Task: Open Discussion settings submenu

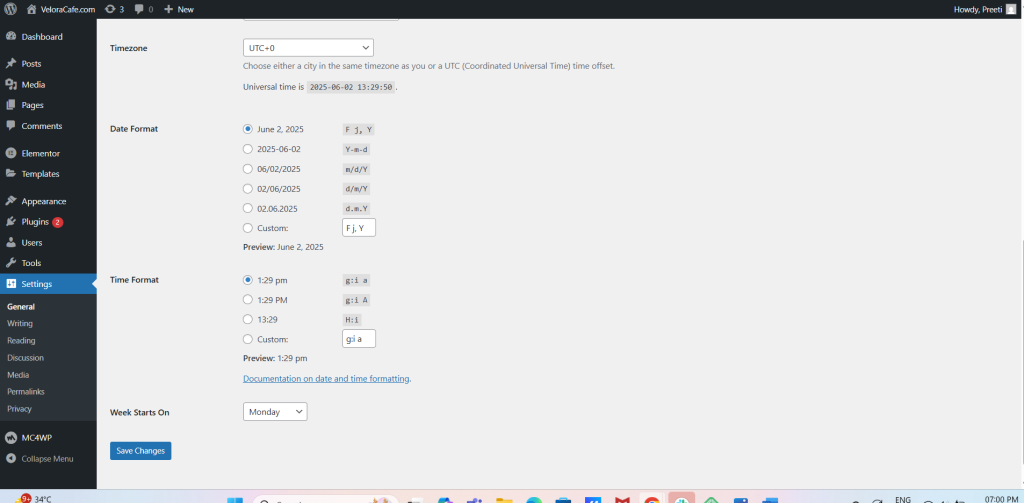Action: pyautogui.click(x=25, y=357)
